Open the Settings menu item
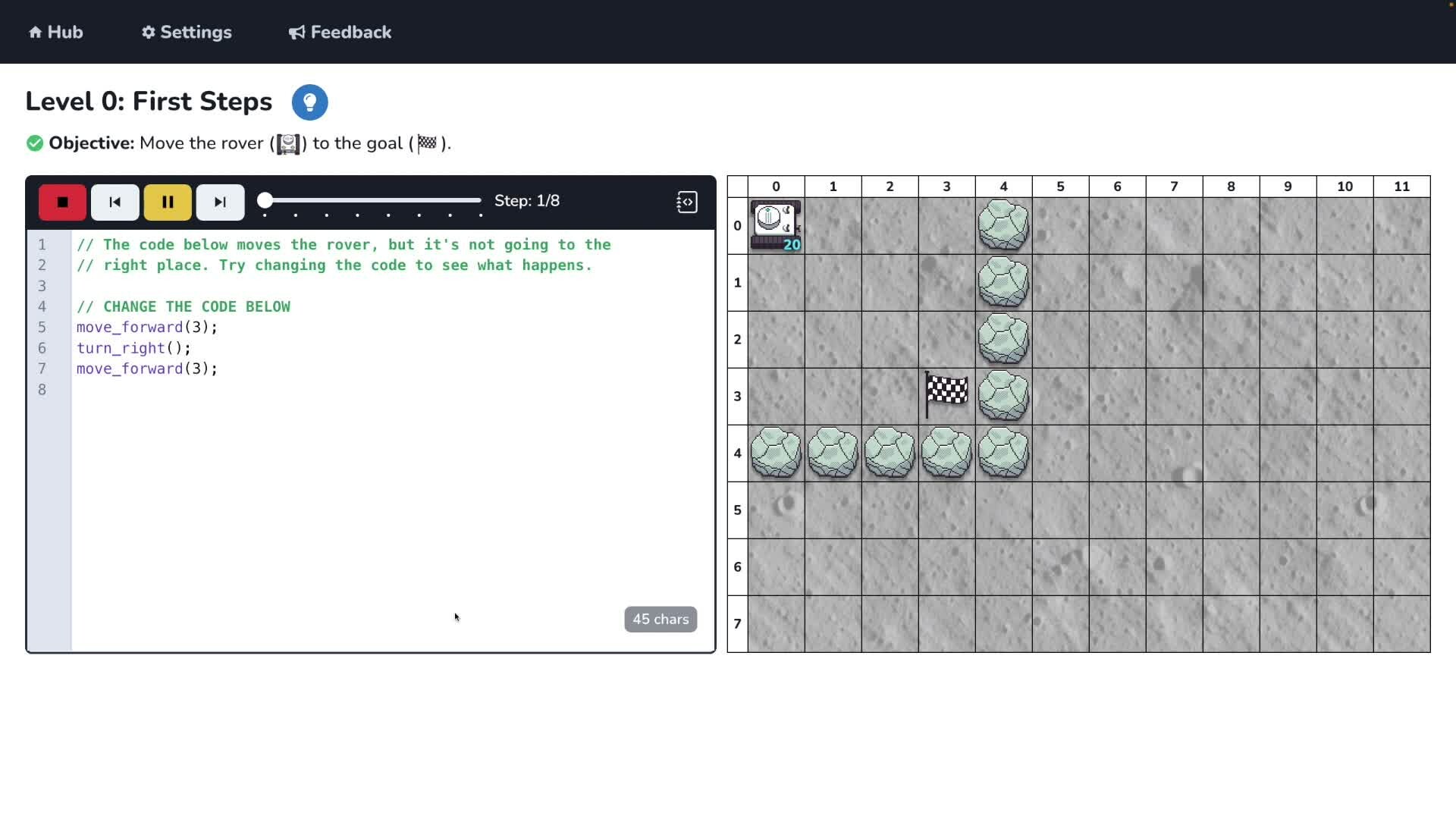Screen dimensions: 1456x819 tap(187, 32)
